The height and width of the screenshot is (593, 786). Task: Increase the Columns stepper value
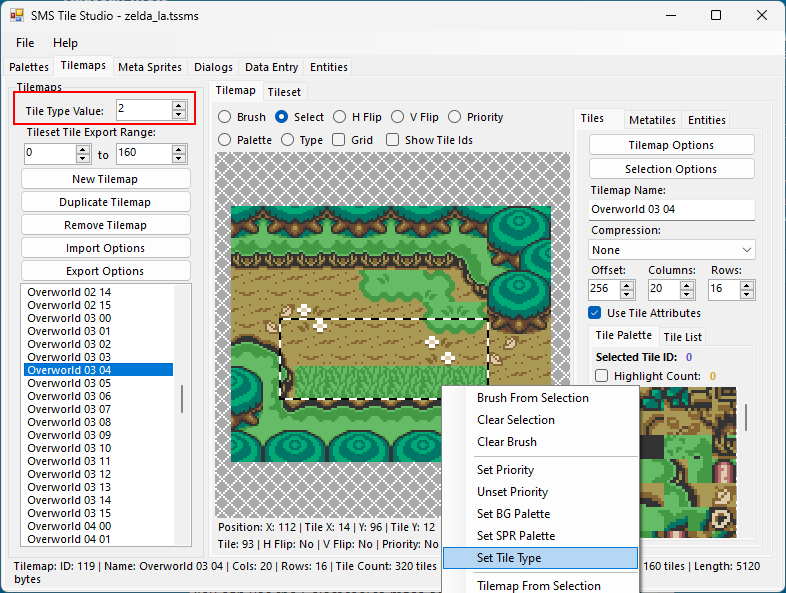pyautogui.click(x=687, y=285)
